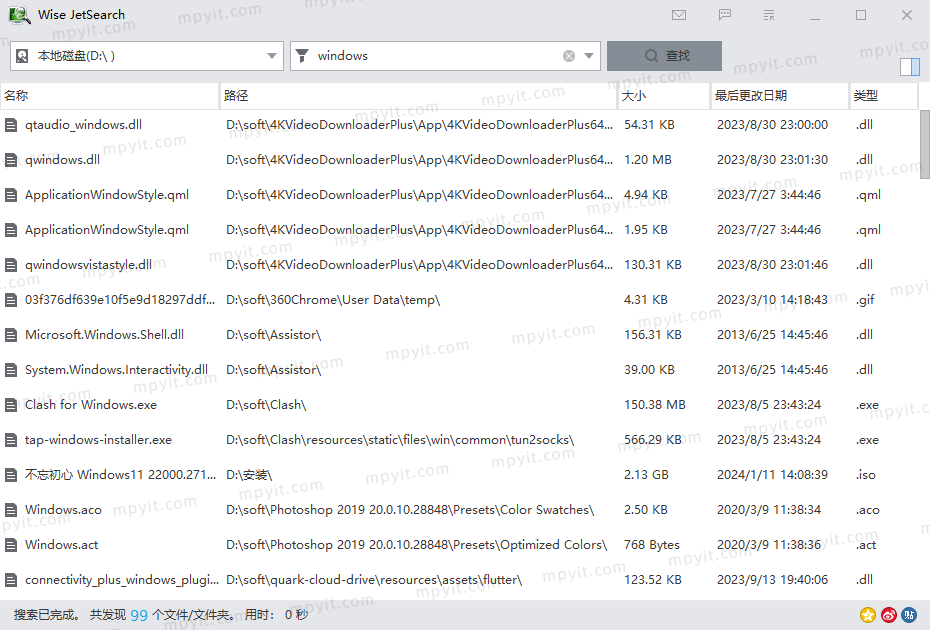Open the feedback chat bubble icon
Image resolution: width=930 pixels, height=630 pixels.
[724, 15]
